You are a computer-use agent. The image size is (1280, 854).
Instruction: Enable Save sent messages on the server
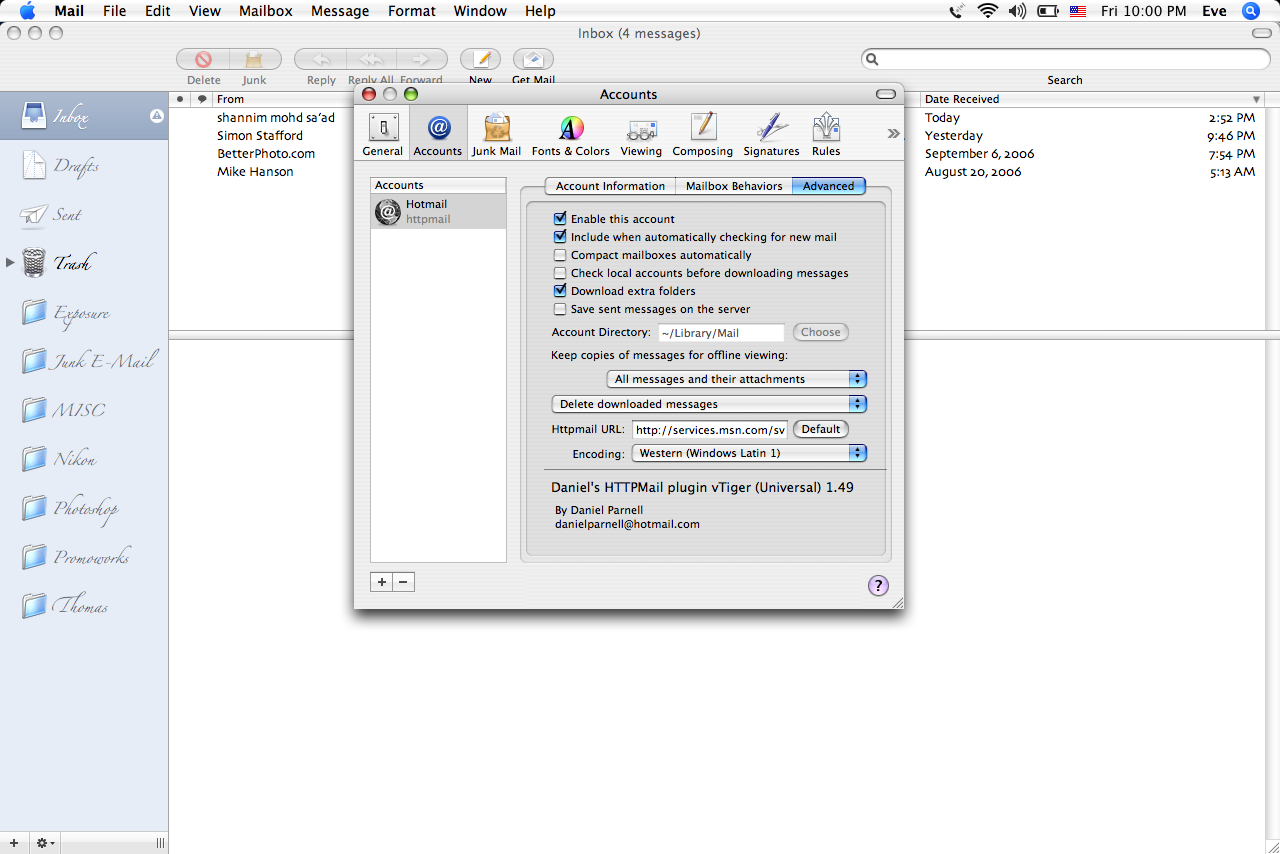coord(560,309)
